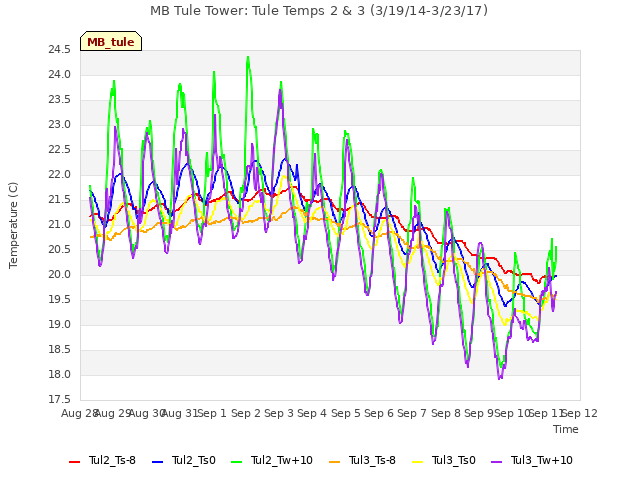
Task: Click the Time axis label
Action: pyautogui.click(x=566, y=429)
